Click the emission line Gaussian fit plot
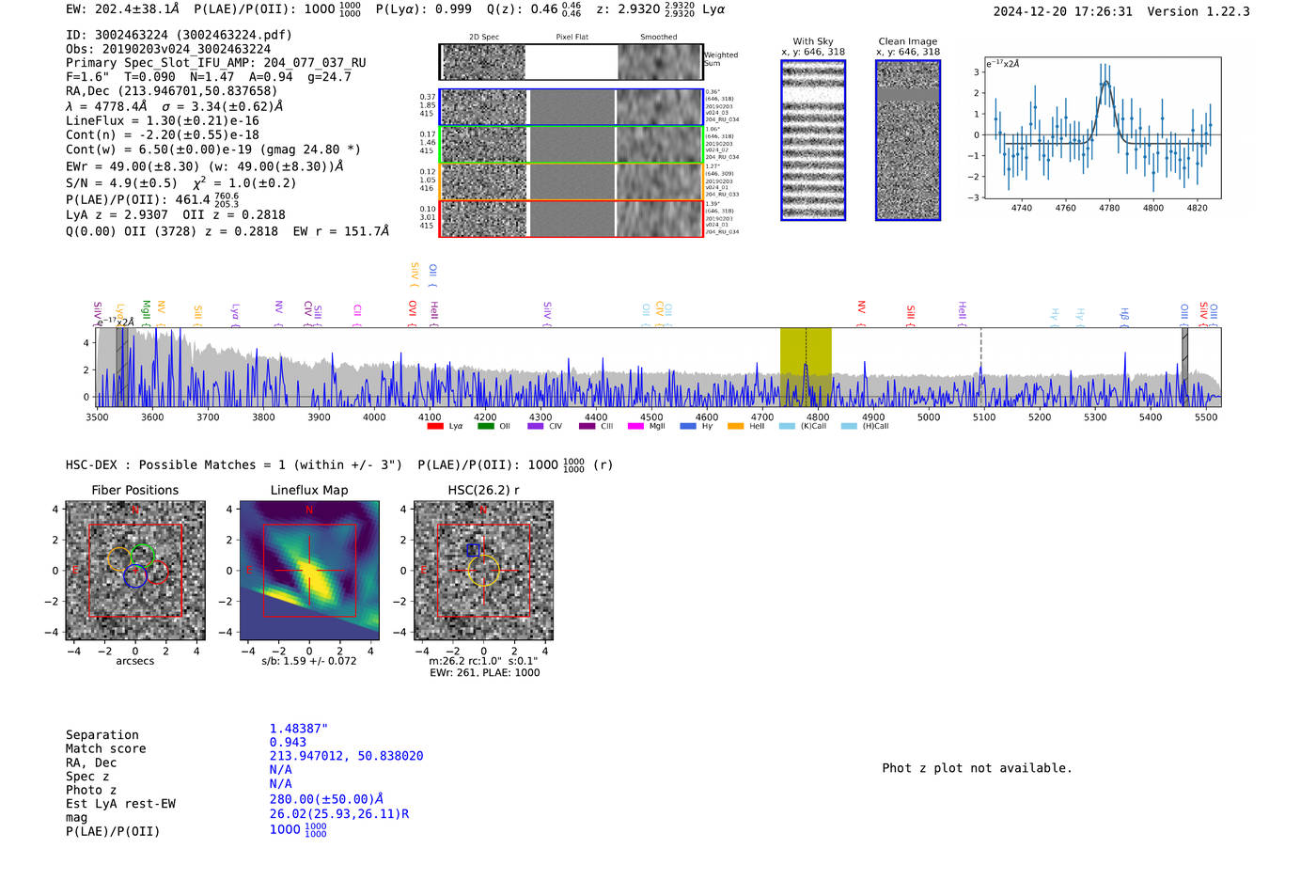 [1103, 128]
